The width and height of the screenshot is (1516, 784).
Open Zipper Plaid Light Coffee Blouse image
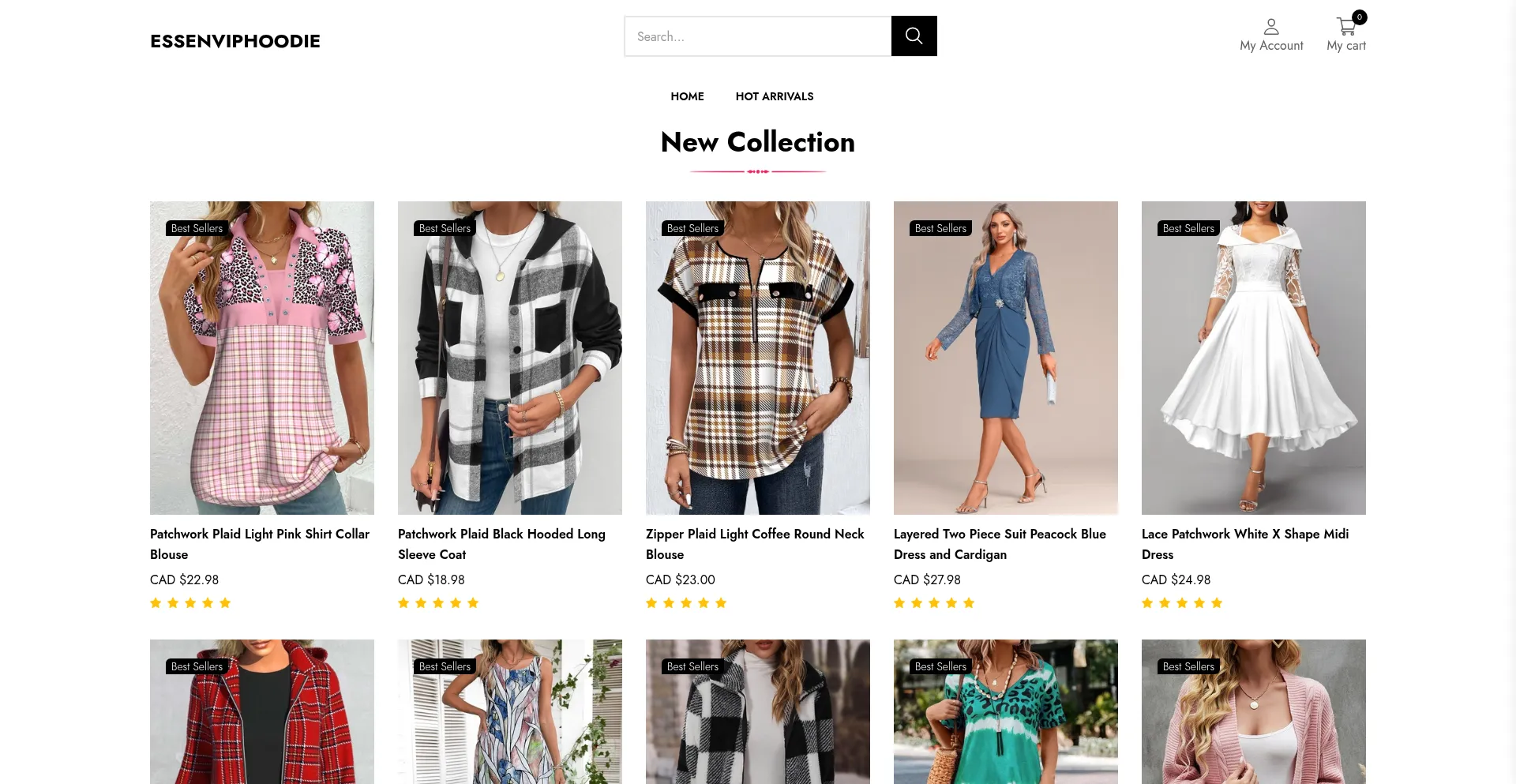[x=758, y=358]
